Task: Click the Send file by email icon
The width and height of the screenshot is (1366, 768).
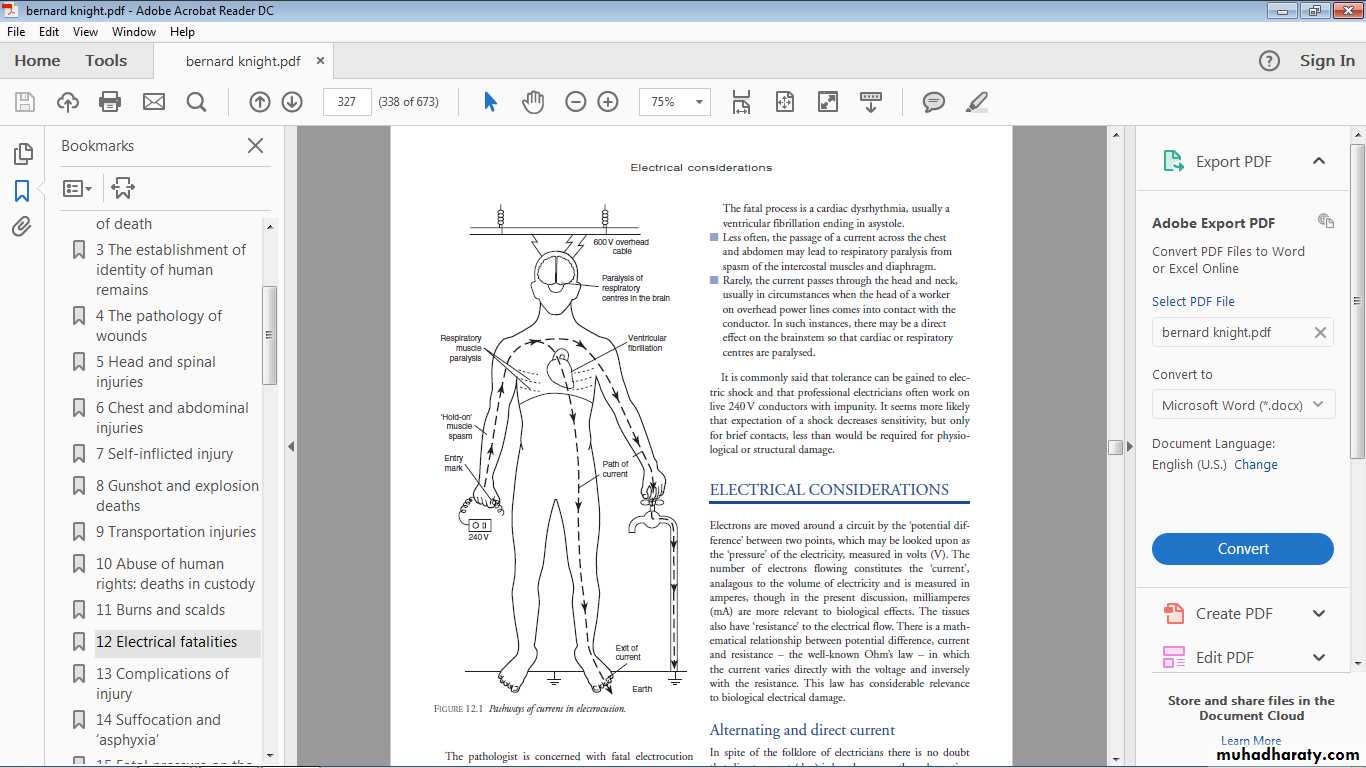Action: [x=153, y=102]
